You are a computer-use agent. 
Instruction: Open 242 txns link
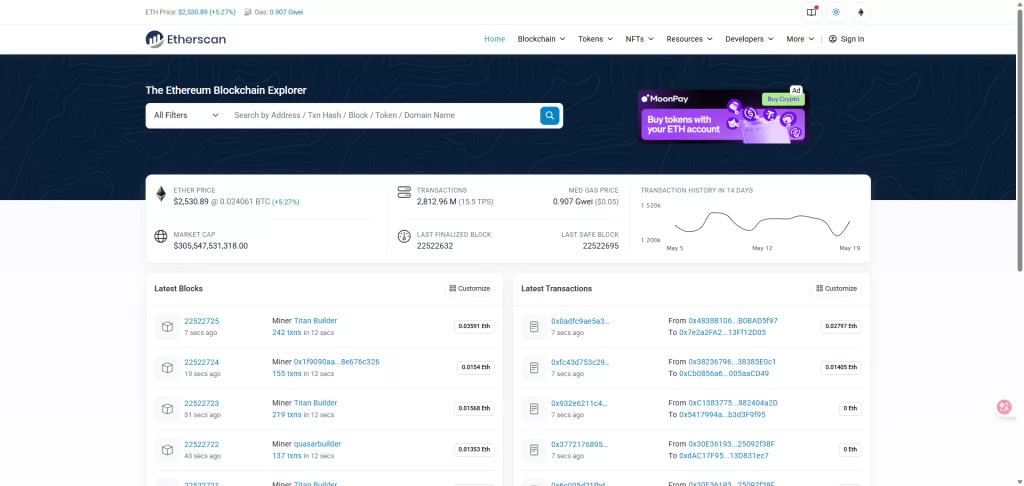[x=287, y=332]
